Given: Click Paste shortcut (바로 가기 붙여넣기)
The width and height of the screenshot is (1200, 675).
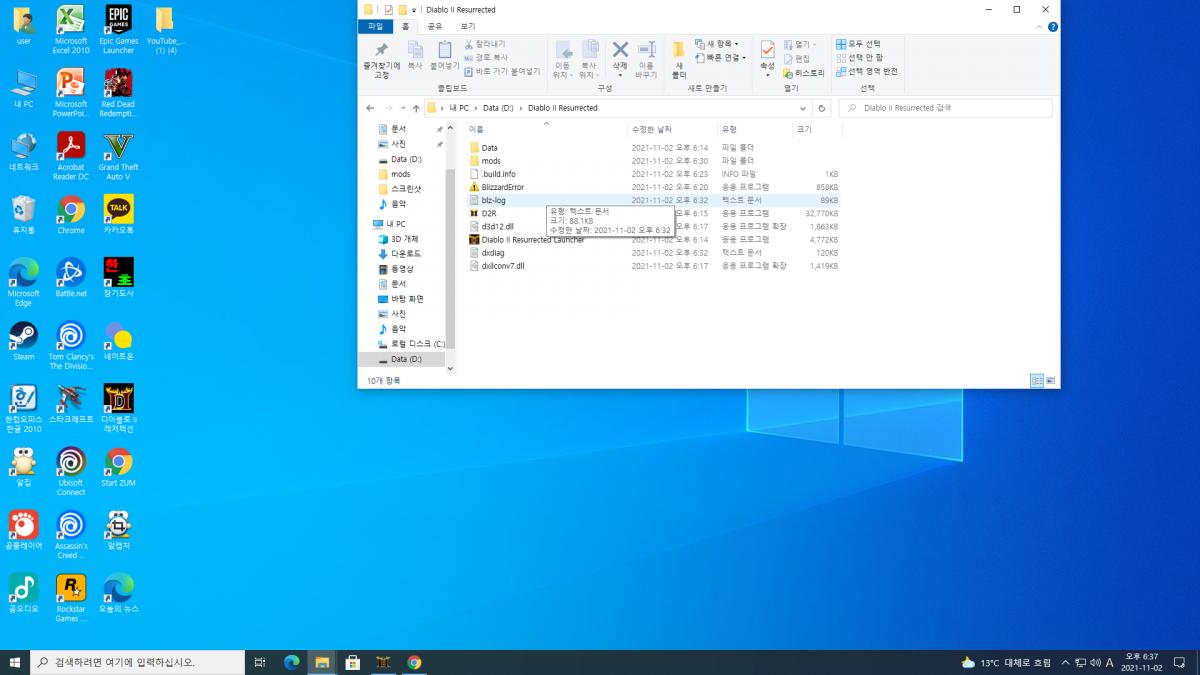Looking at the screenshot, I should click(502, 71).
